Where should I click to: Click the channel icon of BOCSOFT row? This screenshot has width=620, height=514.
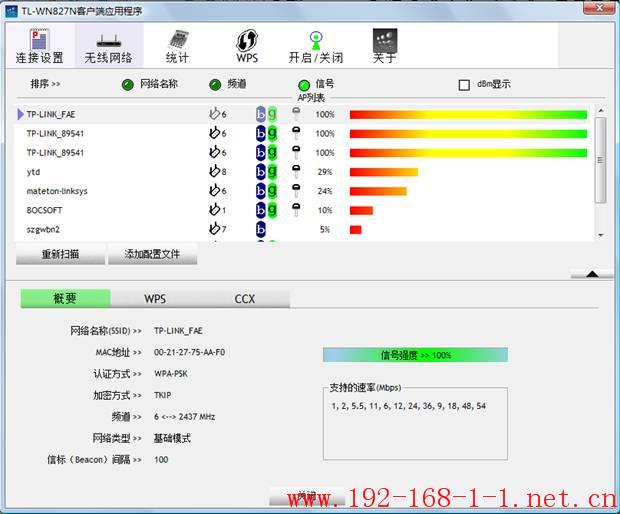(214, 209)
